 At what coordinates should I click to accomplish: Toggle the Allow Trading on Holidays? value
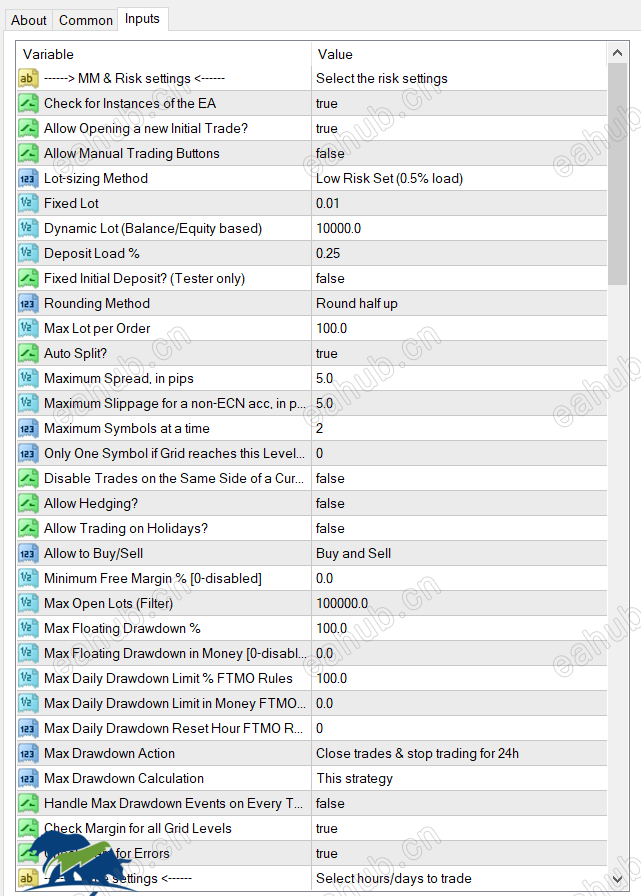click(x=459, y=529)
